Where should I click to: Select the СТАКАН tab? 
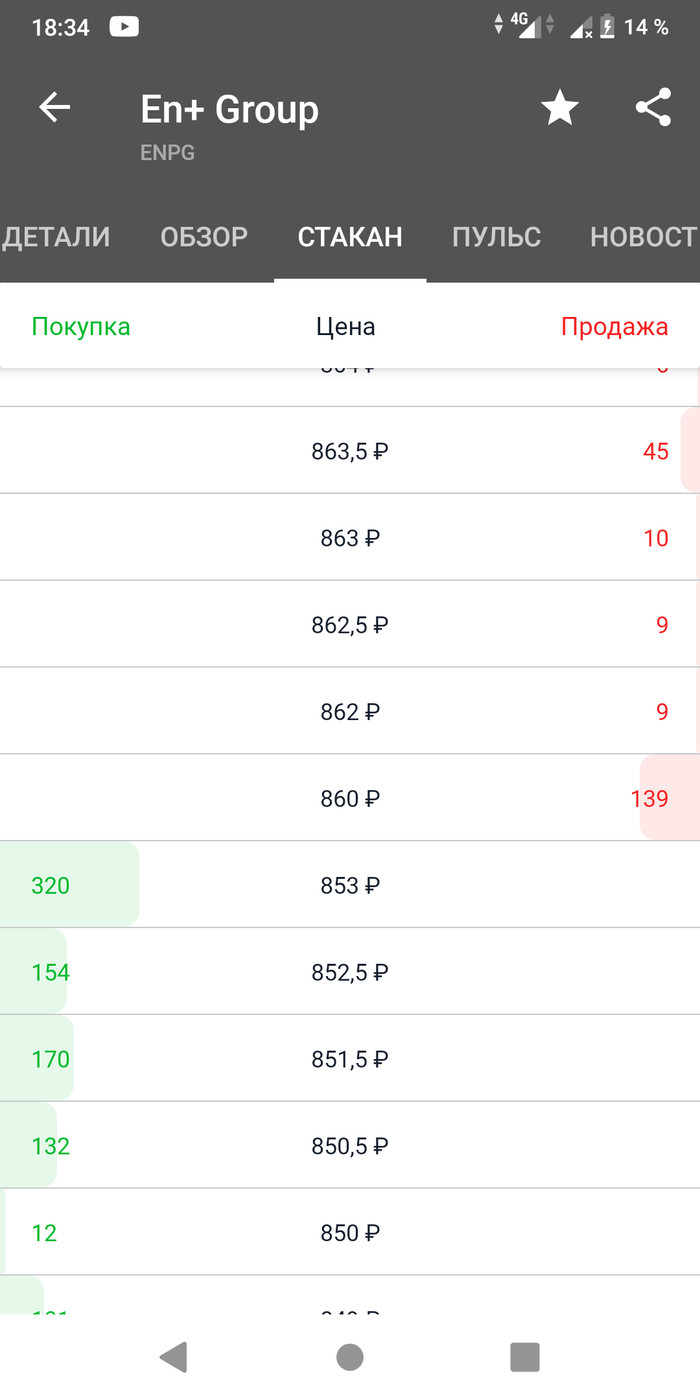tap(350, 237)
